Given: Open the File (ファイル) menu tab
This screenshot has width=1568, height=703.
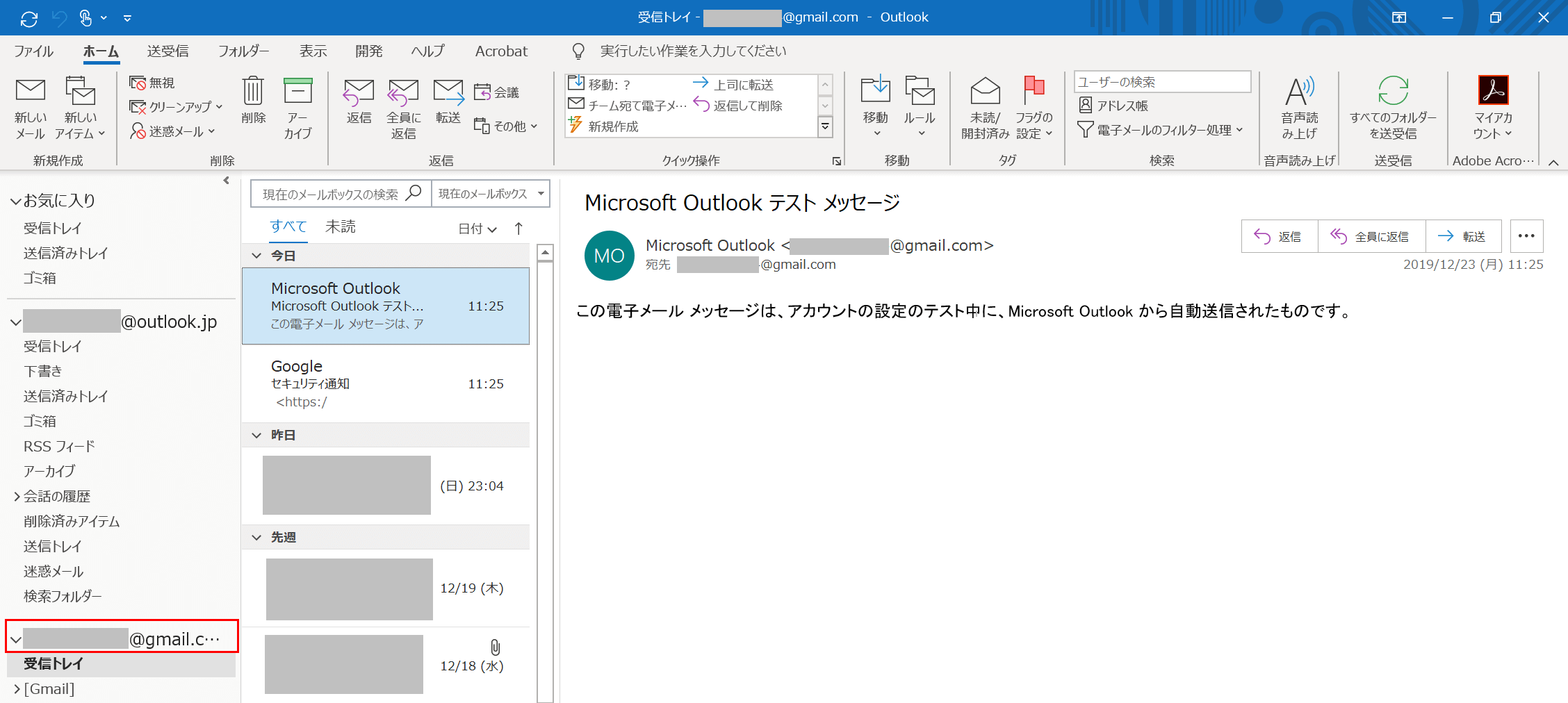Looking at the screenshot, I should [33, 51].
